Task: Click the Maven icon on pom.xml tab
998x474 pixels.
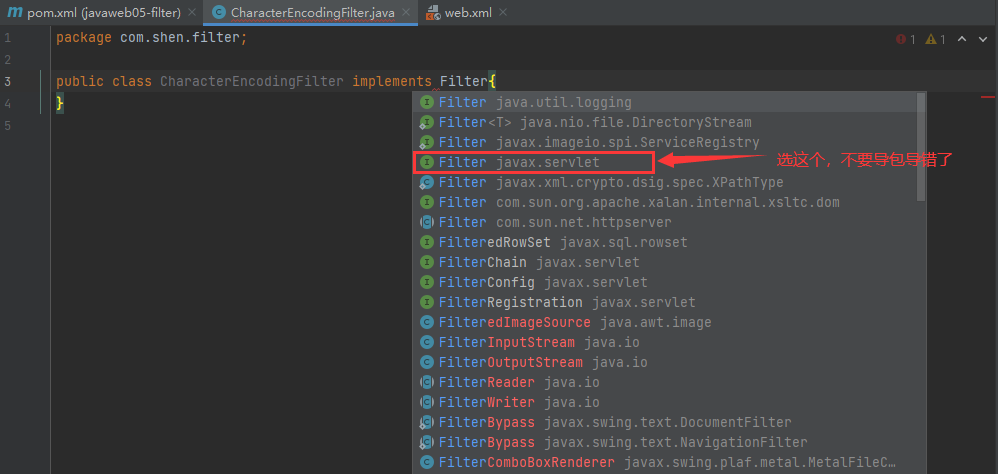Action: (x=15, y=13)
